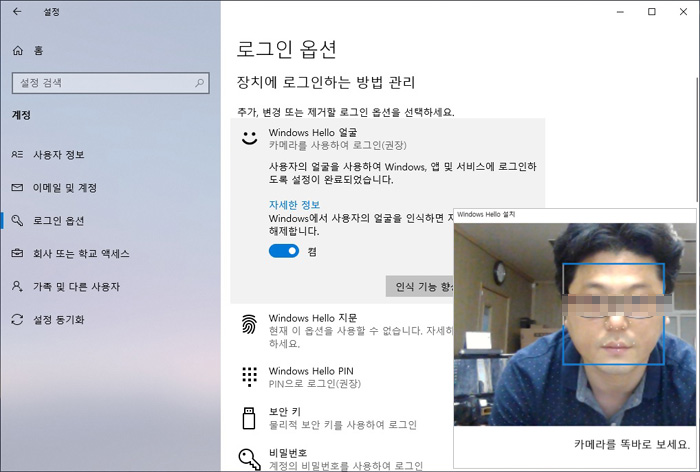Viewport: 700px width, 472px height.
Task: Select the 로그인 옵션 key icon
Action: click(x=17, y=220)
